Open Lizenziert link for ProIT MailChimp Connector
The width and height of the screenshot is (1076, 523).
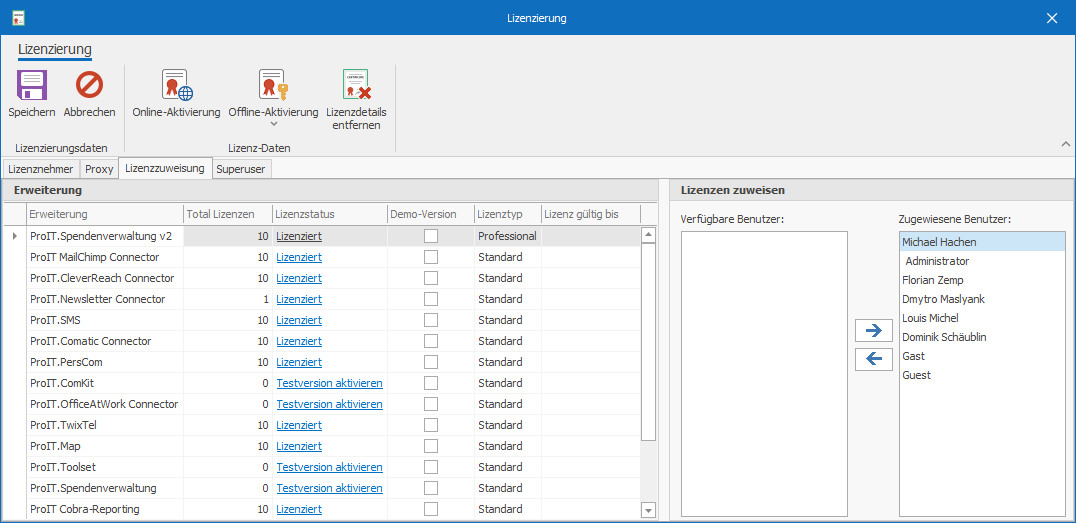(299, 257)
